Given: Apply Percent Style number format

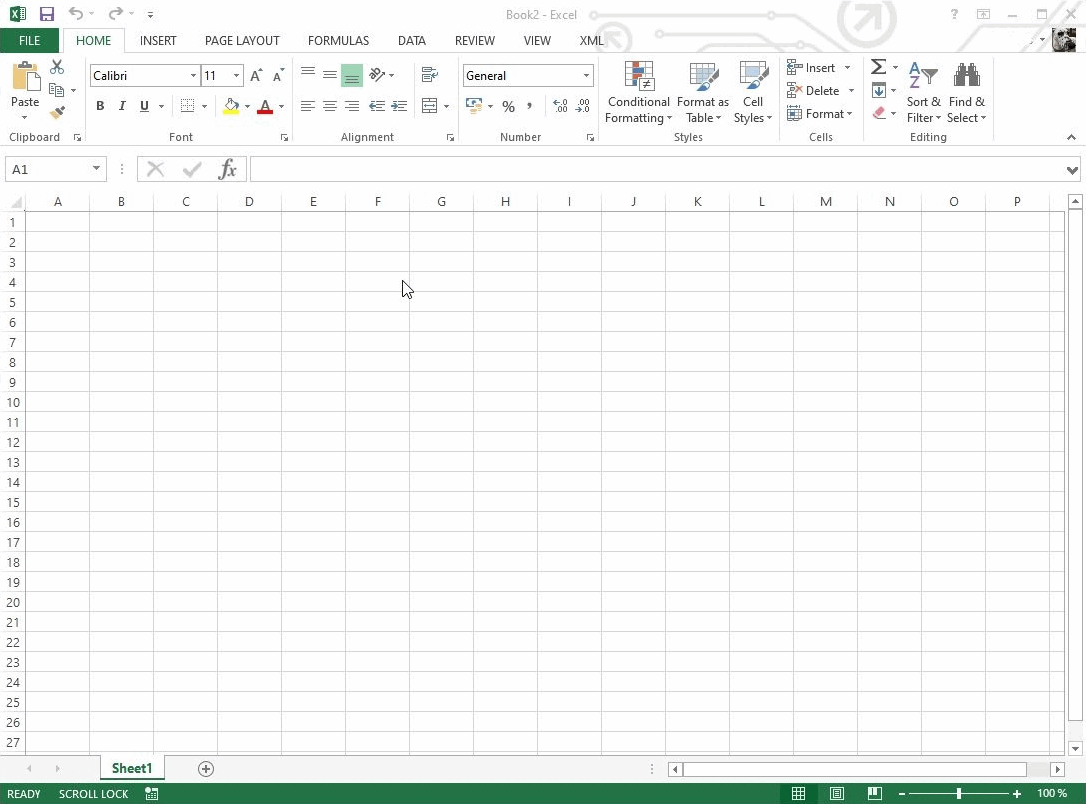Looking at the screenshot, I should (x=508, y=106).
